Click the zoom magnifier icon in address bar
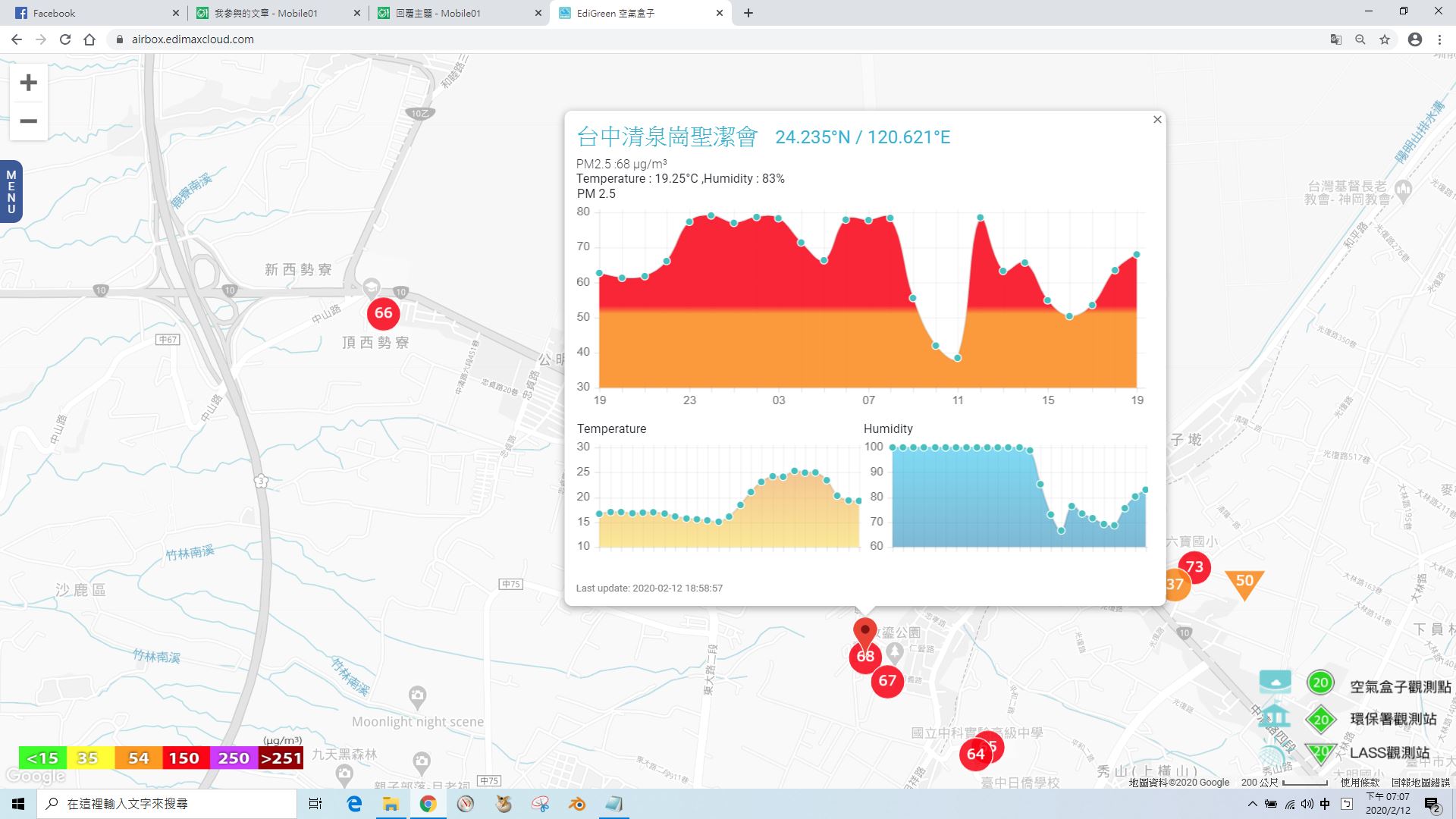 point(1360,39)
